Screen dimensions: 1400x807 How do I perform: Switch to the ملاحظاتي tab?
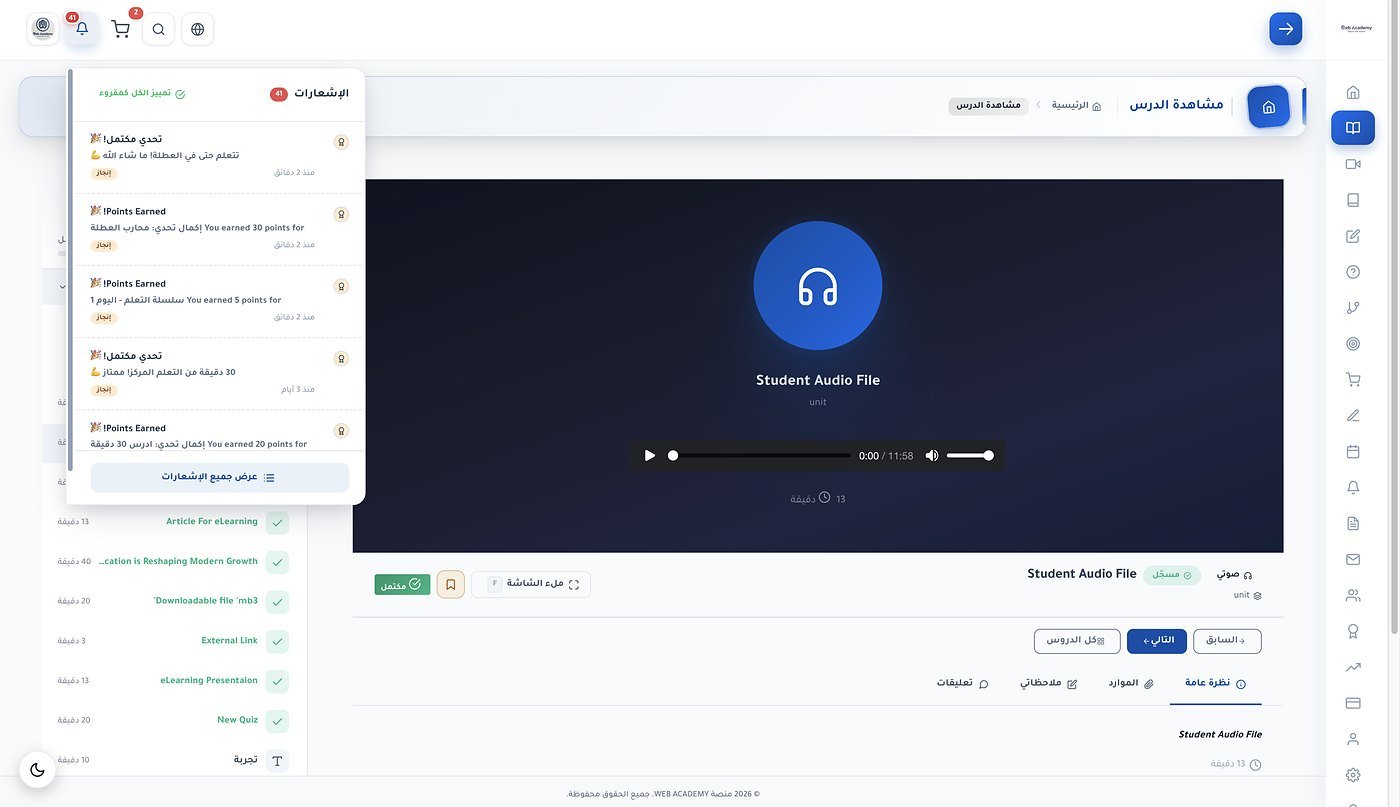tap(1048, 684)
